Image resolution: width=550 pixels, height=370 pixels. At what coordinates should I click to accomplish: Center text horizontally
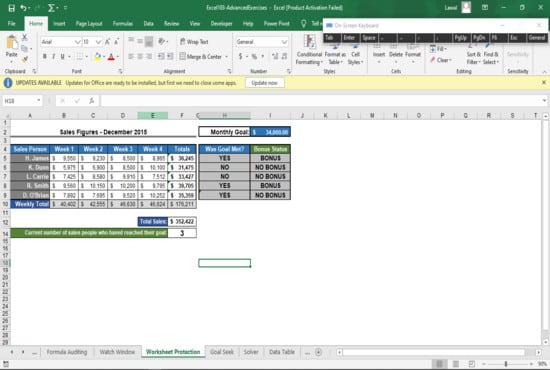(140, 56)
